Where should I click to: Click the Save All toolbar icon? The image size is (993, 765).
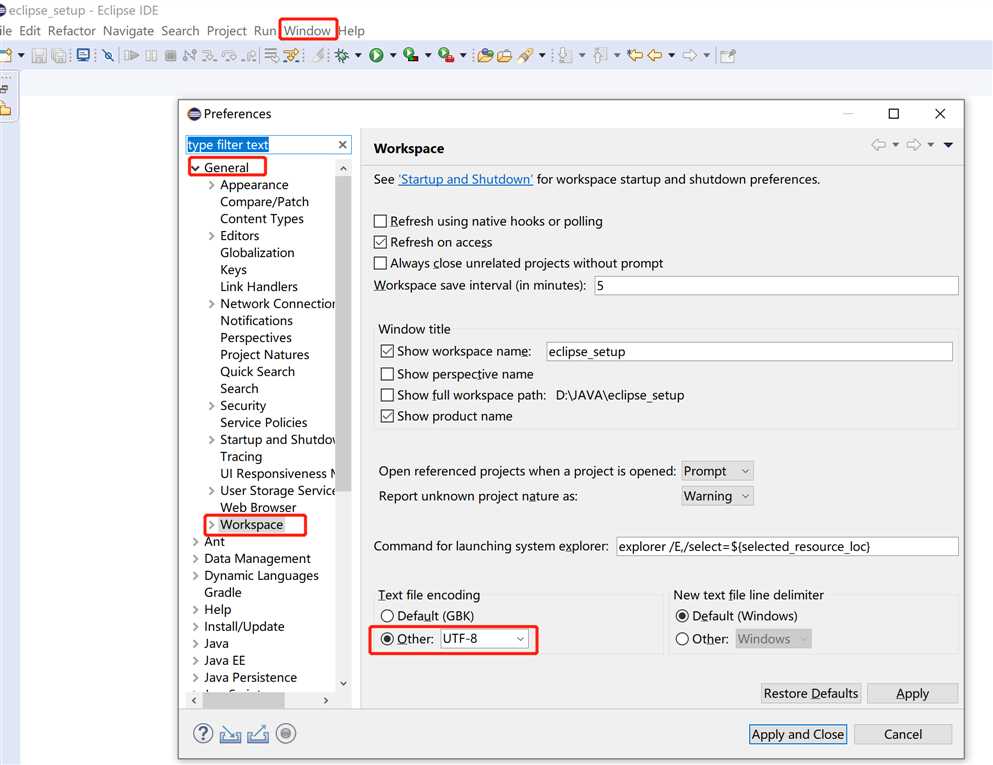[59, 56]
